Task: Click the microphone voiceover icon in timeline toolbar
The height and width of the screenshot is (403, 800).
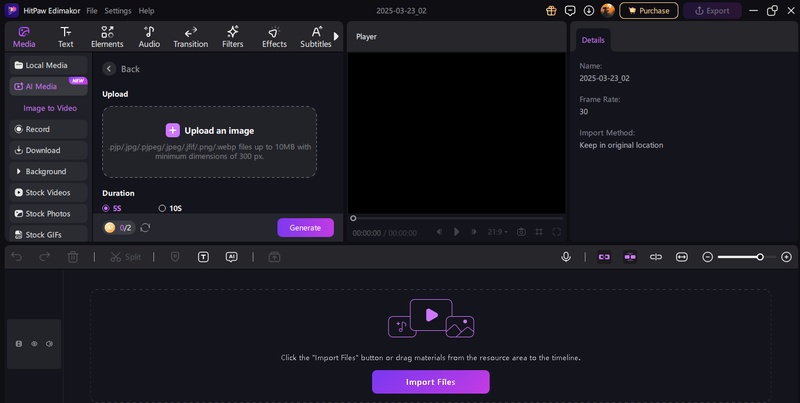Action: point(566,257)
